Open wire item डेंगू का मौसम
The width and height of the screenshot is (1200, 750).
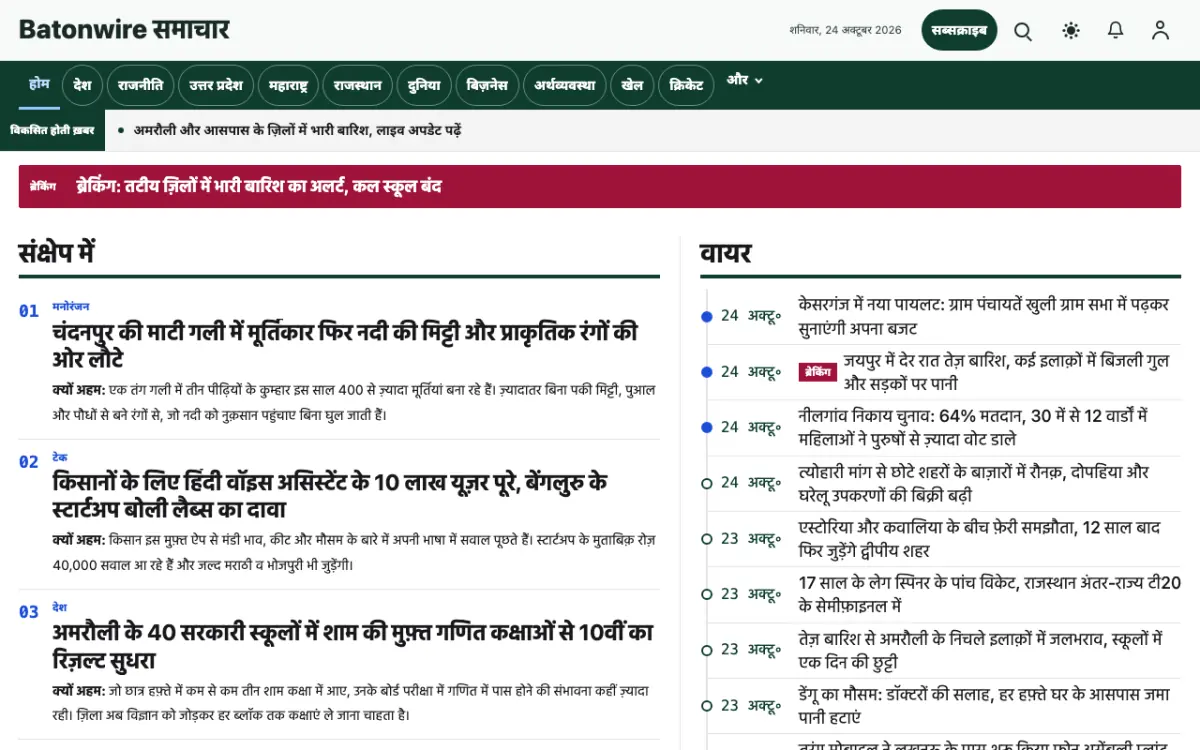click(984, 705)
